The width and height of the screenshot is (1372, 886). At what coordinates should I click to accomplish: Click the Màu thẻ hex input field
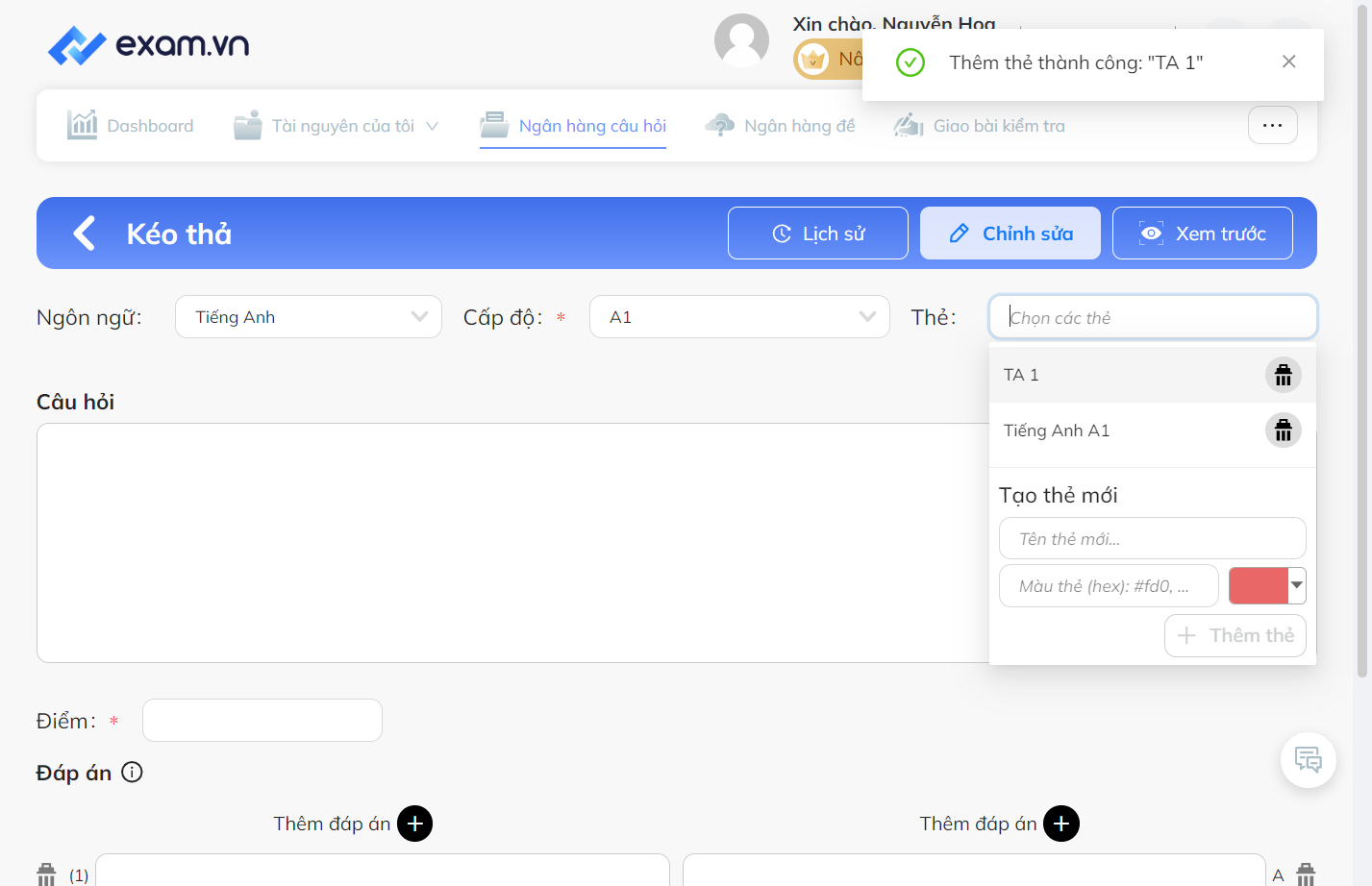1109,586
